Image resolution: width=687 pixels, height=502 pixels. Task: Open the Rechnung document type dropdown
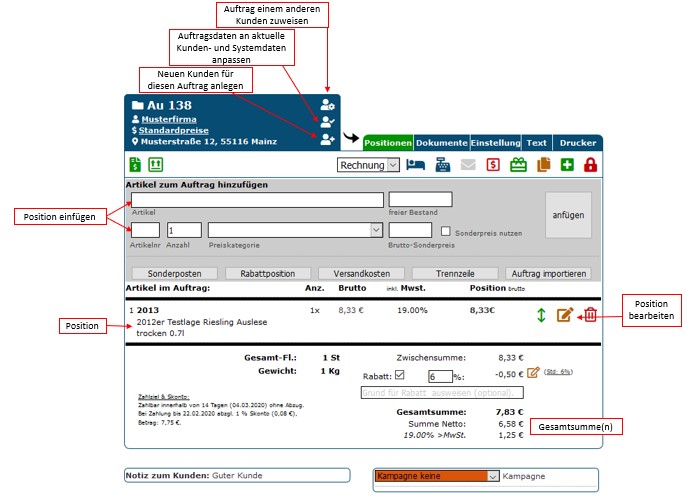[368, 165]
